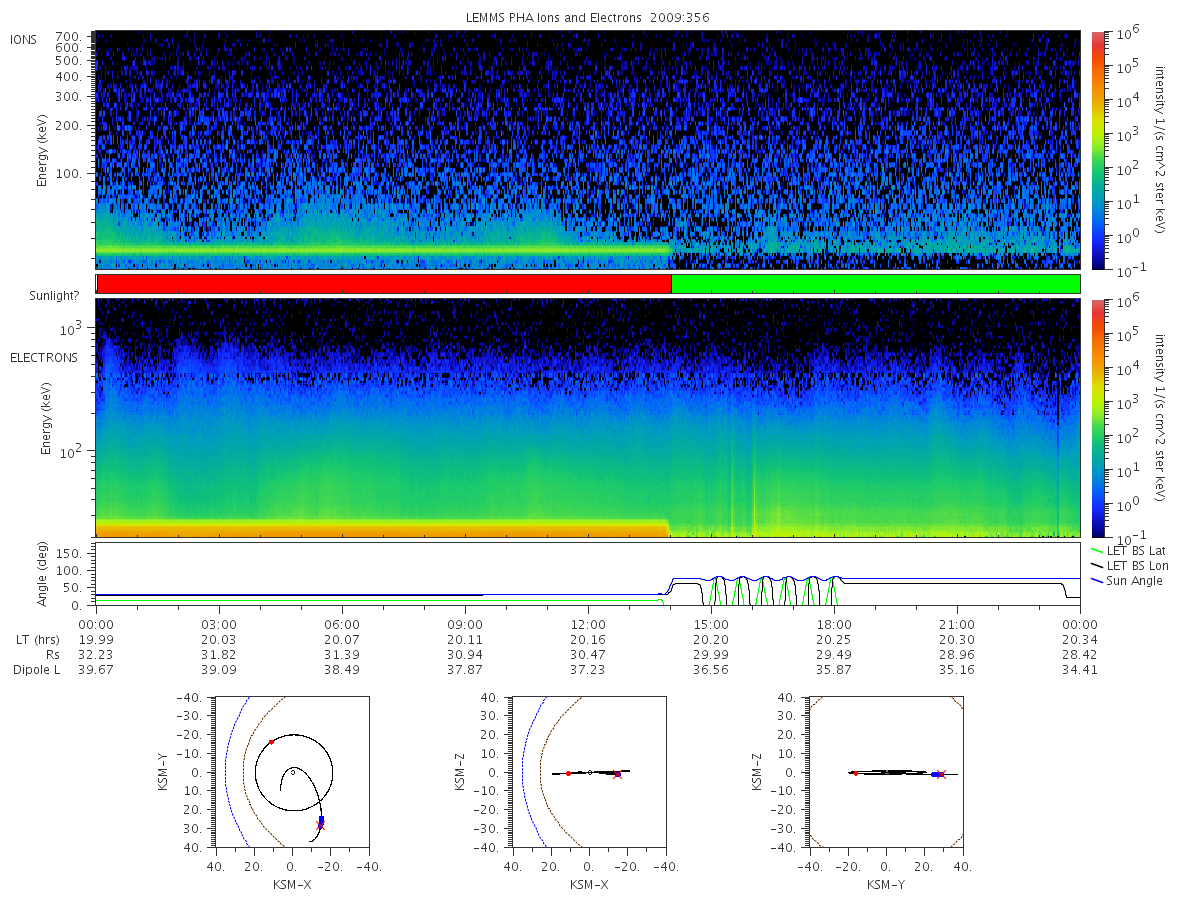Click the electrons intensity color bar
The image size is (1200, 900).
(1098, 418)
